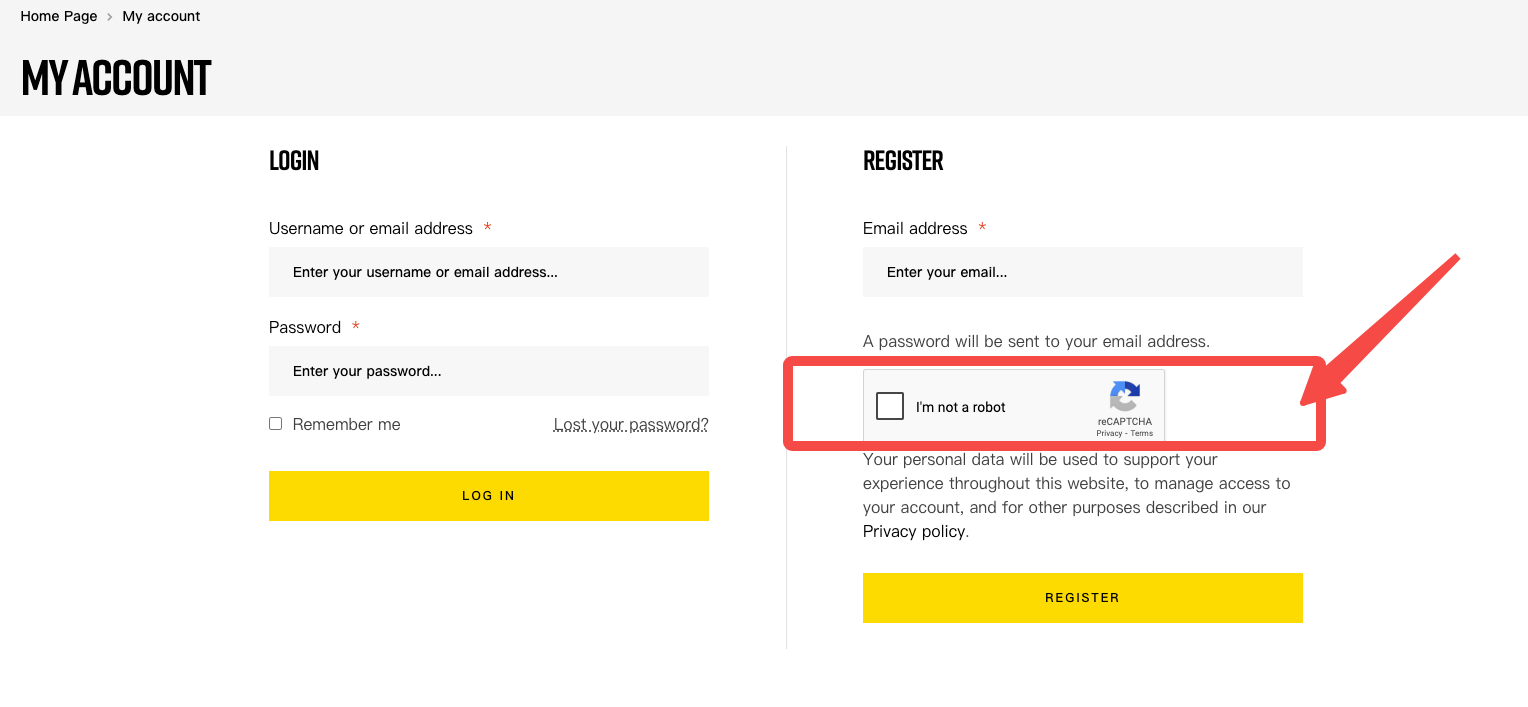The image size is (1528, 707).
Task: Open the Privacy policy link
Action: coord(914,532)
